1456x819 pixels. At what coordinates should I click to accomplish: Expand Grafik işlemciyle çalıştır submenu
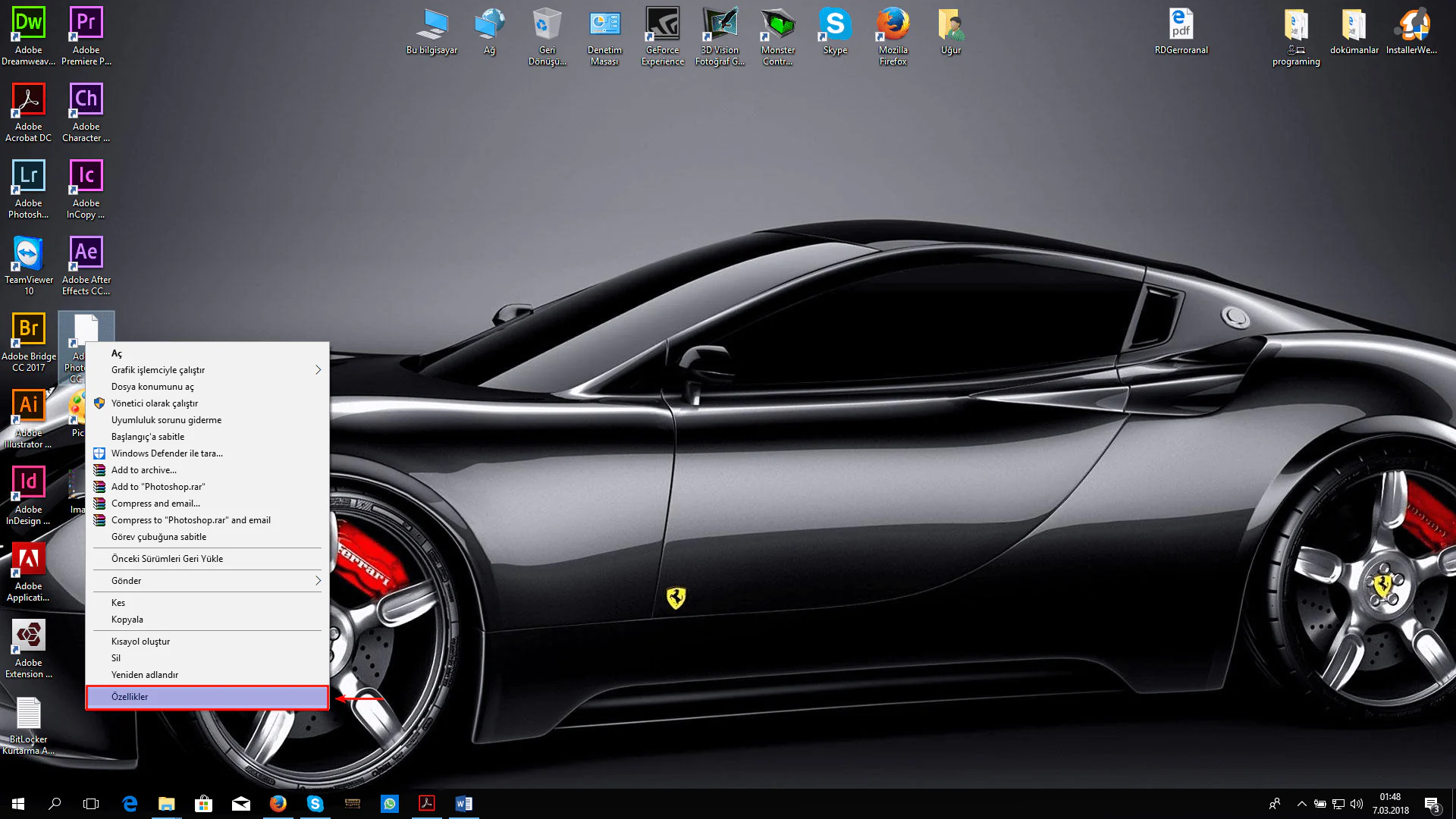point(318,370)
